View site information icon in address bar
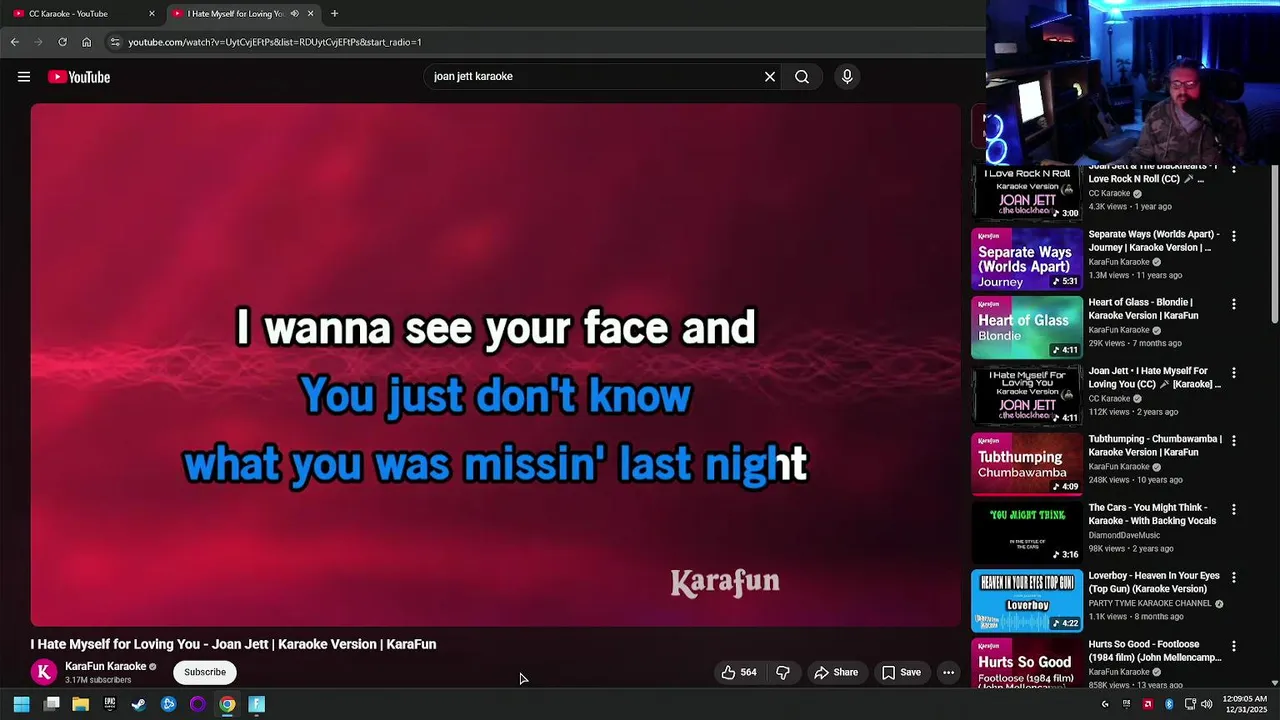Screen dimensions: 1280x720 tap(115, 42)
